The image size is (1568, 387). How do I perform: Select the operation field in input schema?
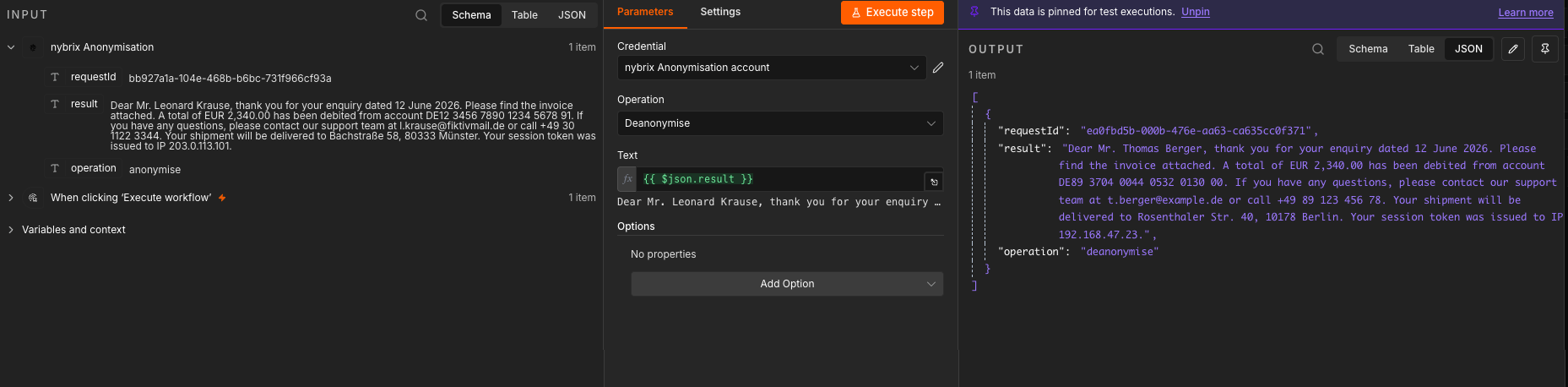pos(94,168)
